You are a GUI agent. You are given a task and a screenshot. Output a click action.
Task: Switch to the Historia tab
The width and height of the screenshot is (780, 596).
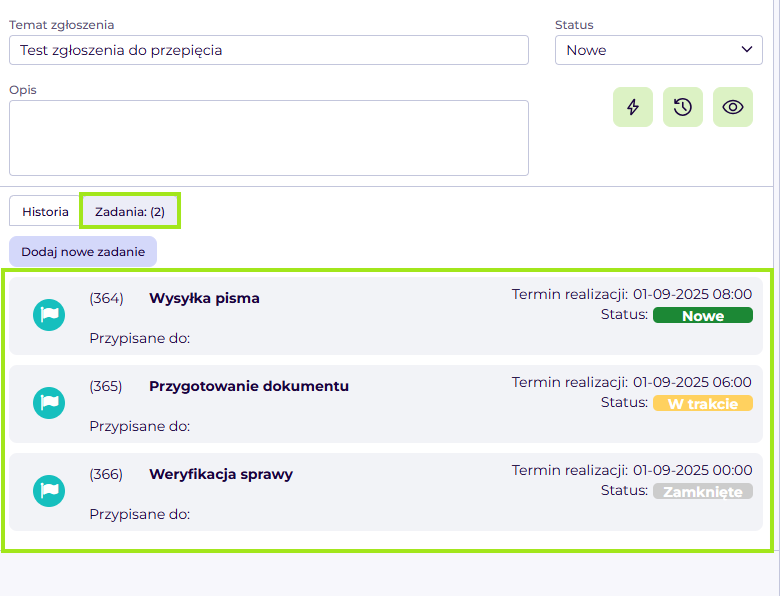pyautogui.click(x=45, y=211)
